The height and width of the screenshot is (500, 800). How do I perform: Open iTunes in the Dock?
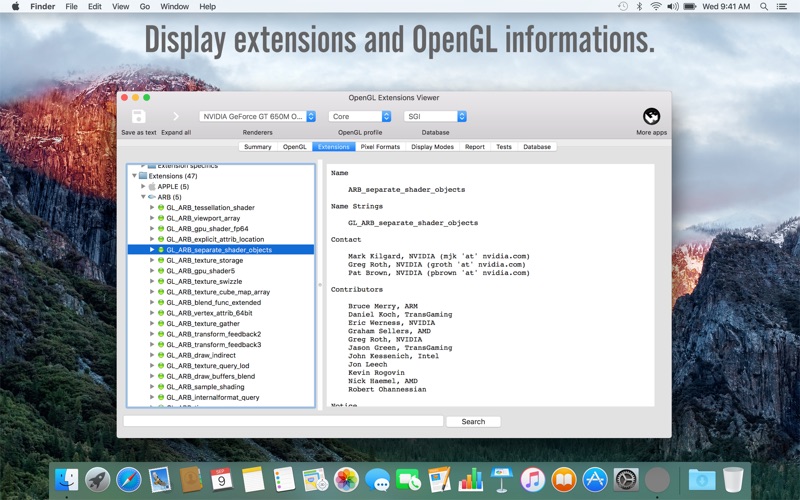click(533, 480)
